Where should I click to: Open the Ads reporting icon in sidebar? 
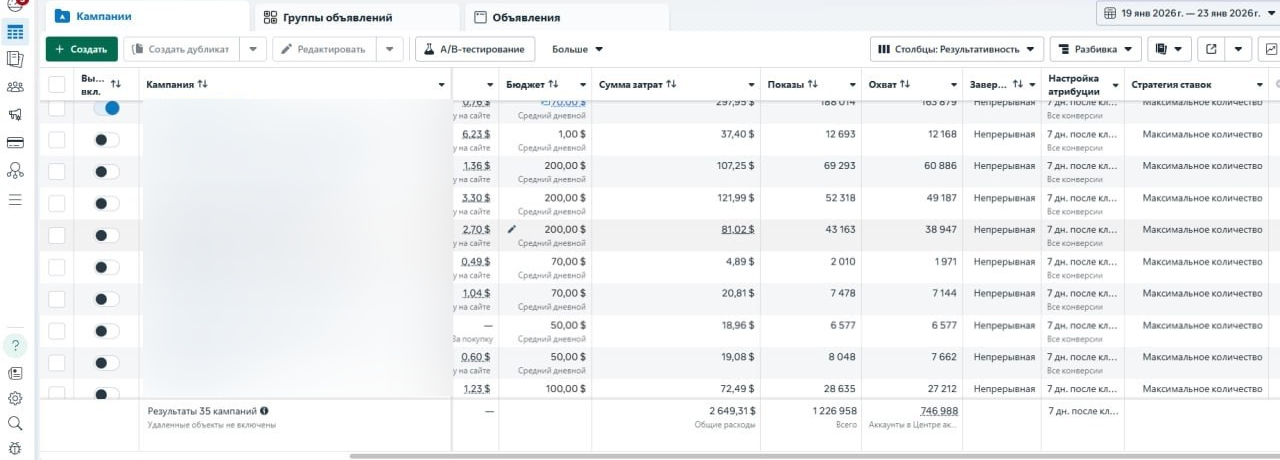pos(15,59)
